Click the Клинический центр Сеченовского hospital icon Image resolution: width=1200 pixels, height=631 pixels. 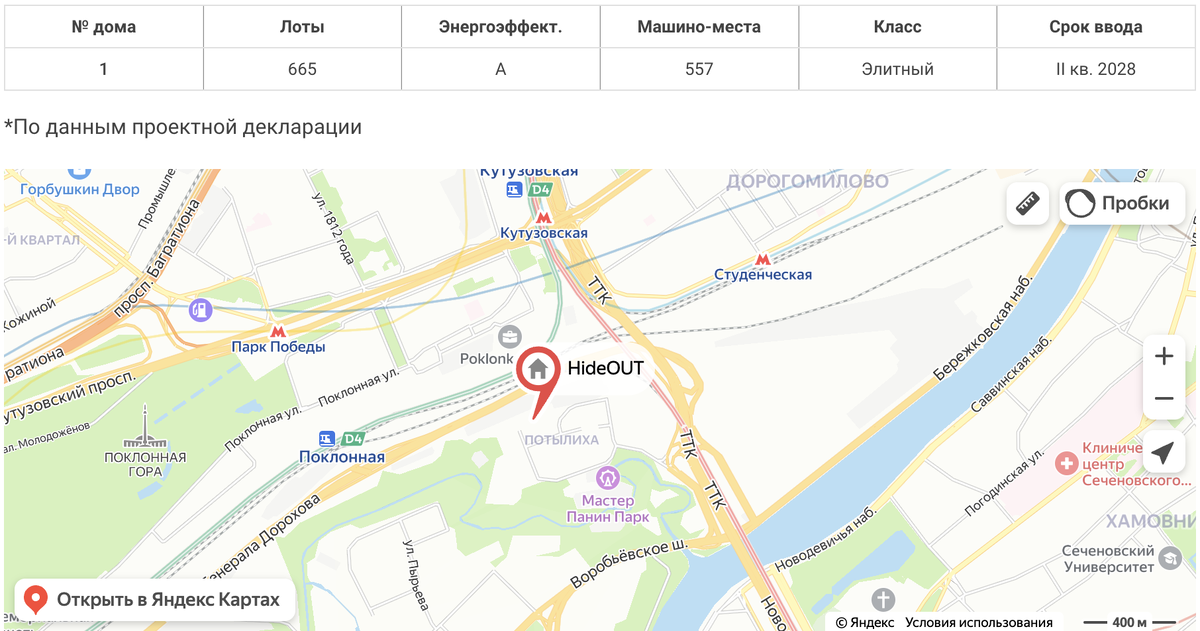point(1067,463)
